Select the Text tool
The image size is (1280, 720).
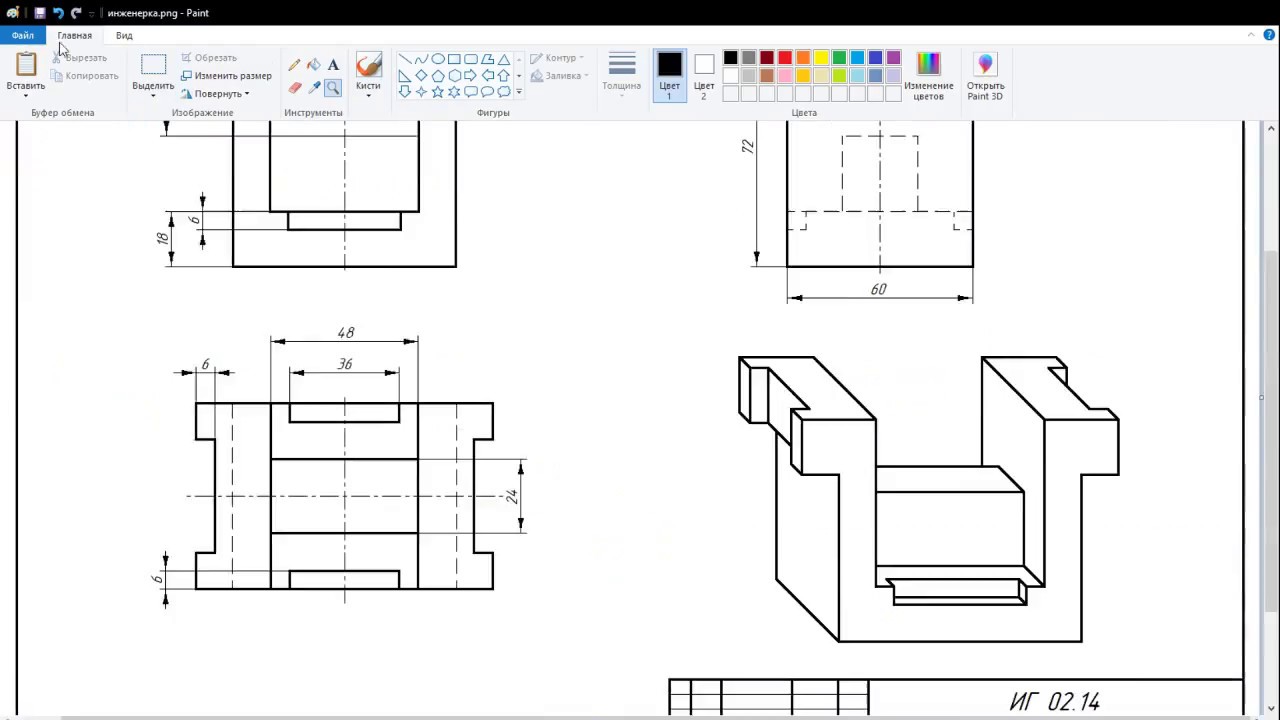tap(333, 65)
